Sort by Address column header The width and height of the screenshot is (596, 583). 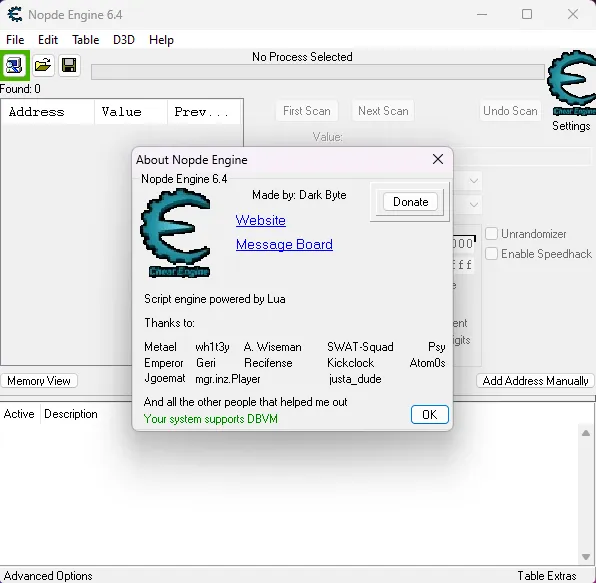pos(48,112)
